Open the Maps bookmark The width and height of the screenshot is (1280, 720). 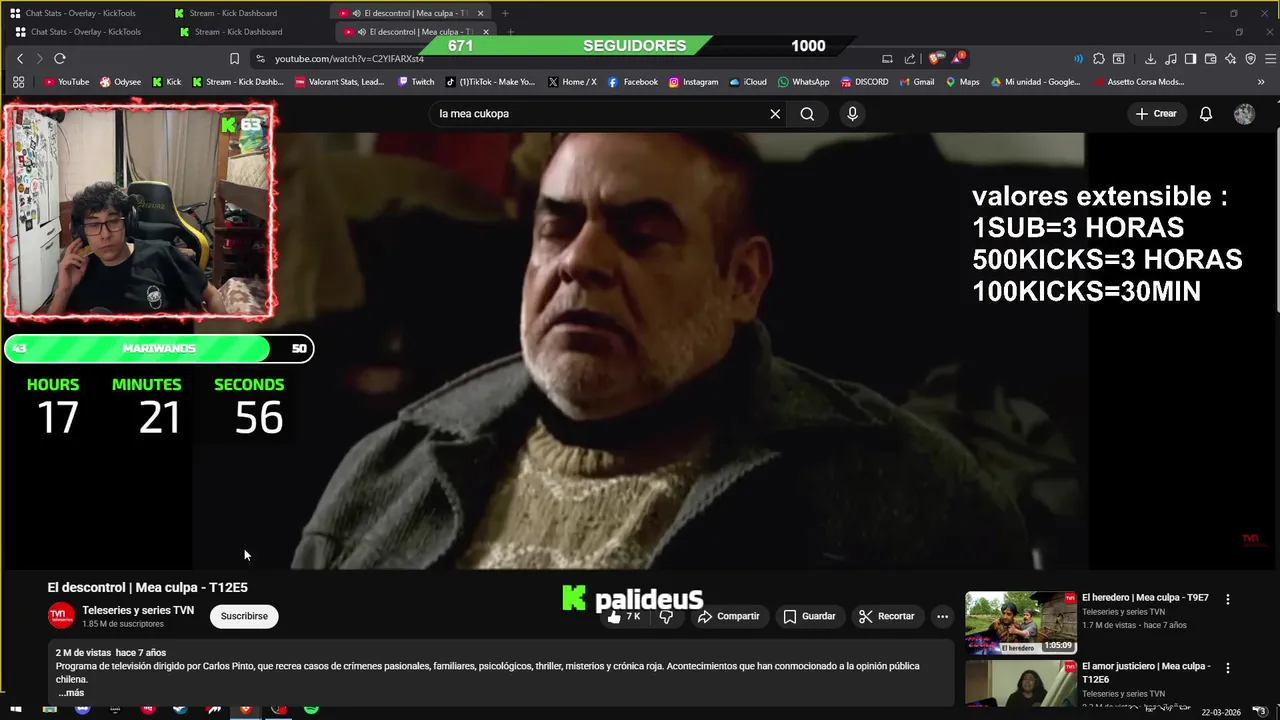pos(963,82)
